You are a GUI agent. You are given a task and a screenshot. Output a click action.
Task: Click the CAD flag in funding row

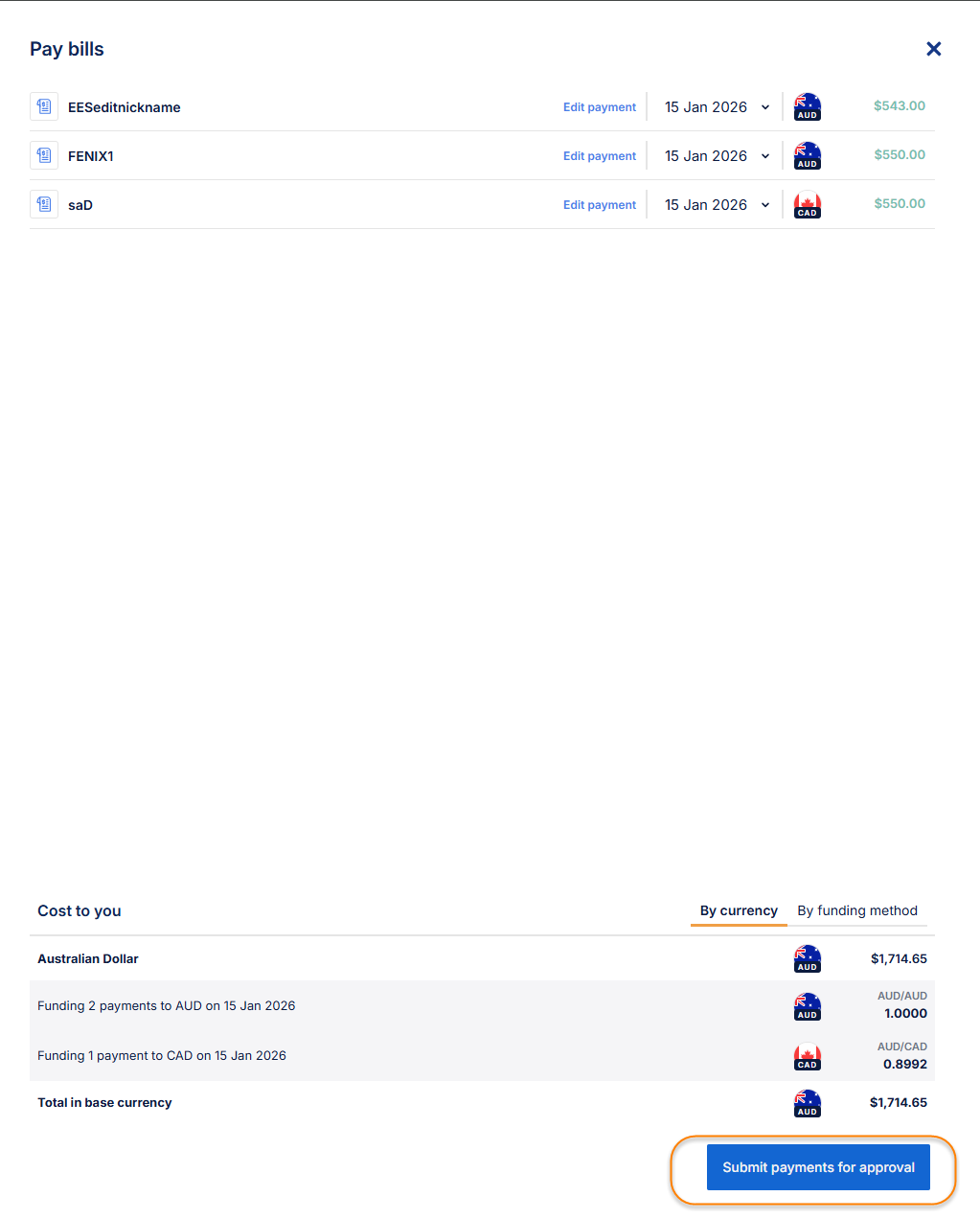click(808, 1056)
